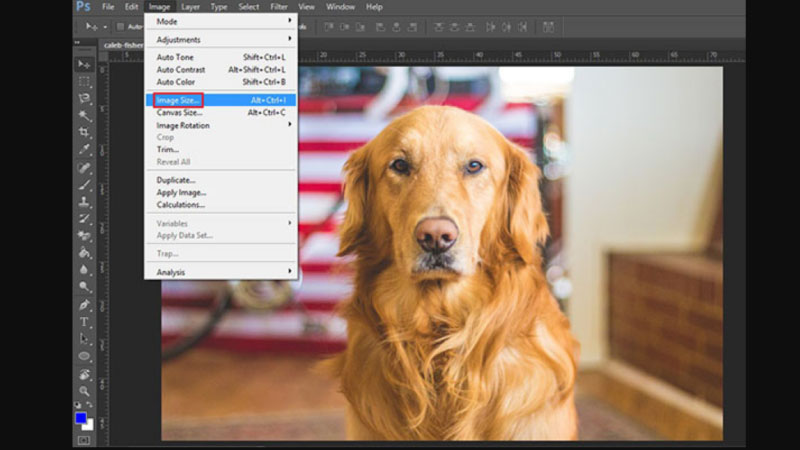The width and height of the screenshot is (800, 450).
Task: Click Distribute Horizontal Centers icon
Action: [x=507, y=27]
